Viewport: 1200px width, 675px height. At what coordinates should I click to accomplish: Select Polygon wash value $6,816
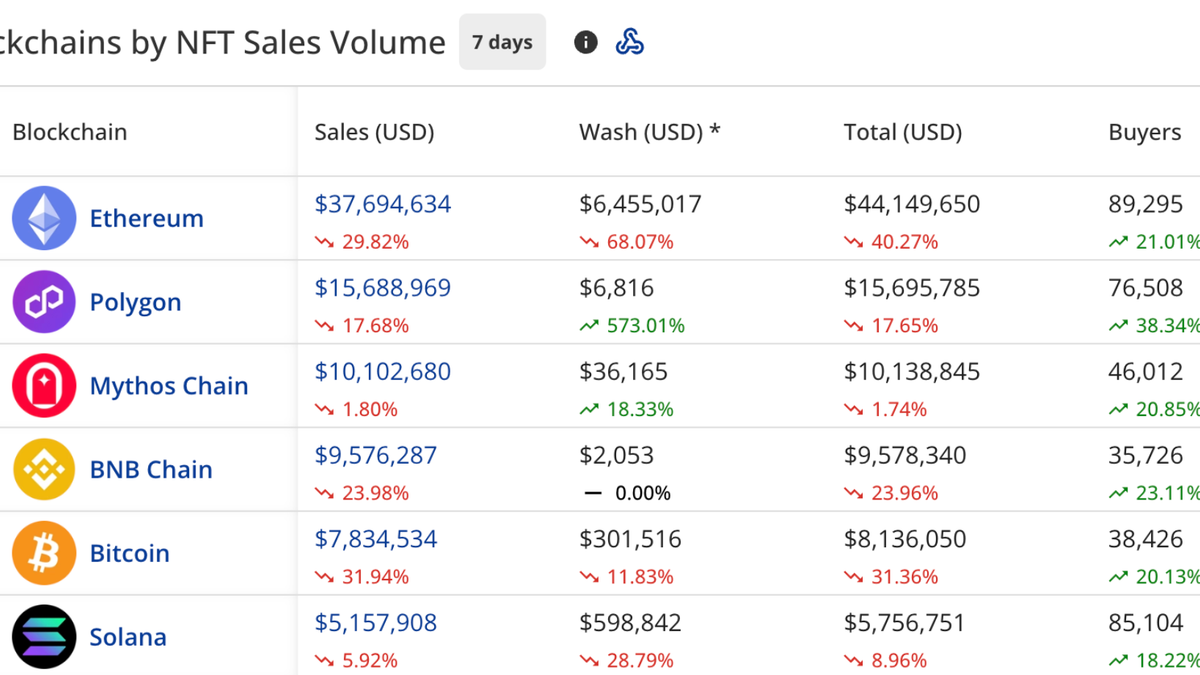pos(617,288)
